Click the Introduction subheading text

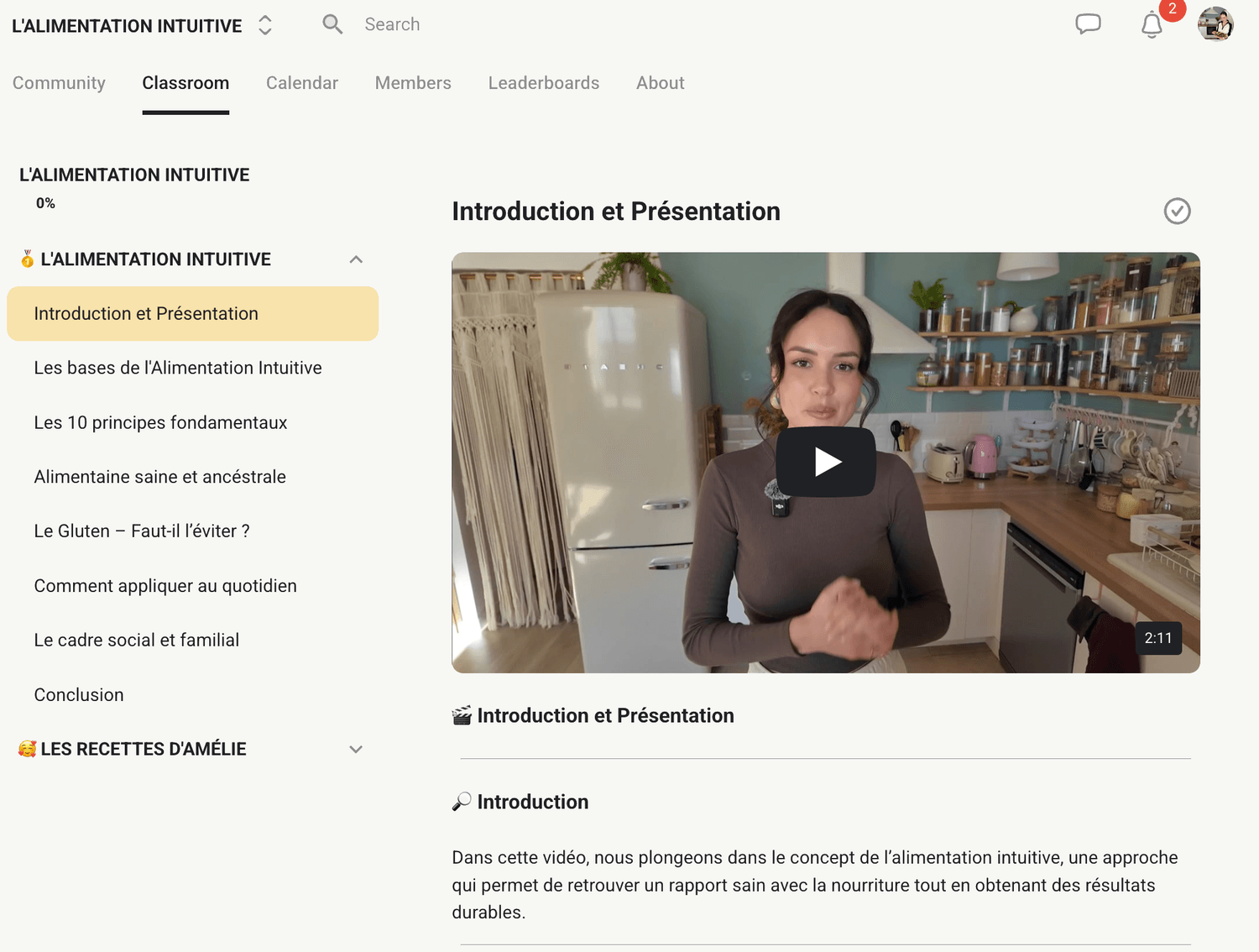click(x=533, y=802)
